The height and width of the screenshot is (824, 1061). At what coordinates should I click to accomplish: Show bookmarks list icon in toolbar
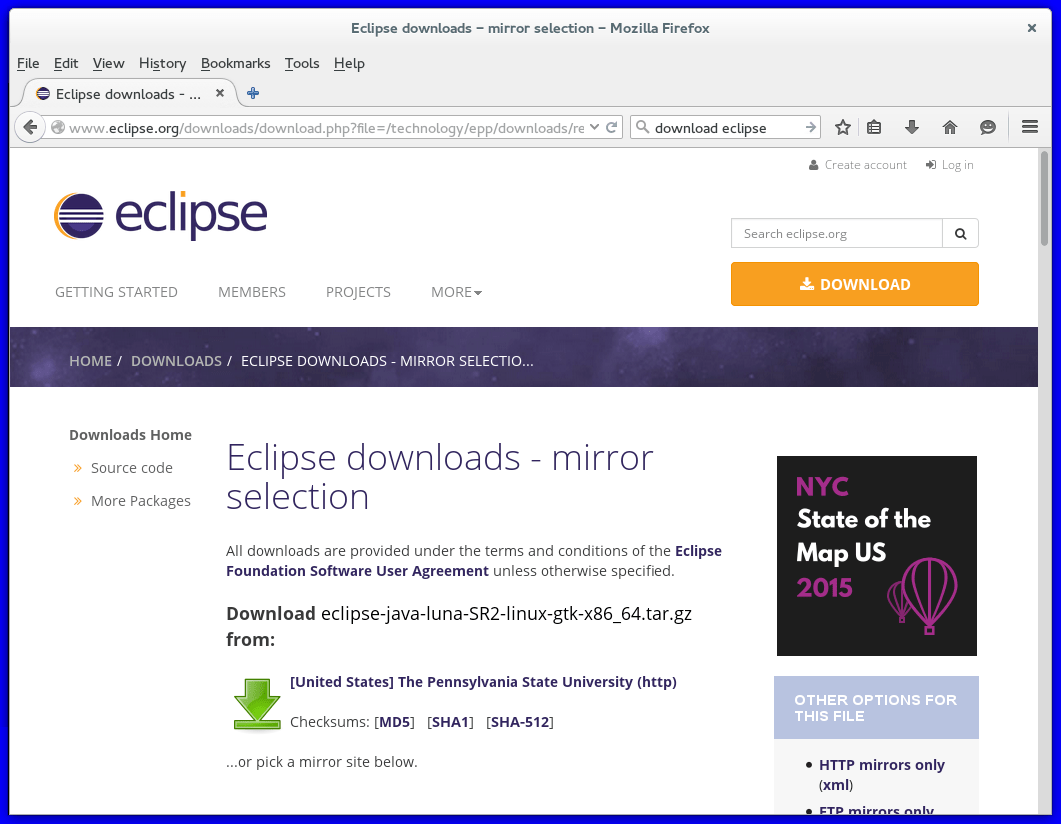pos(874,127)
